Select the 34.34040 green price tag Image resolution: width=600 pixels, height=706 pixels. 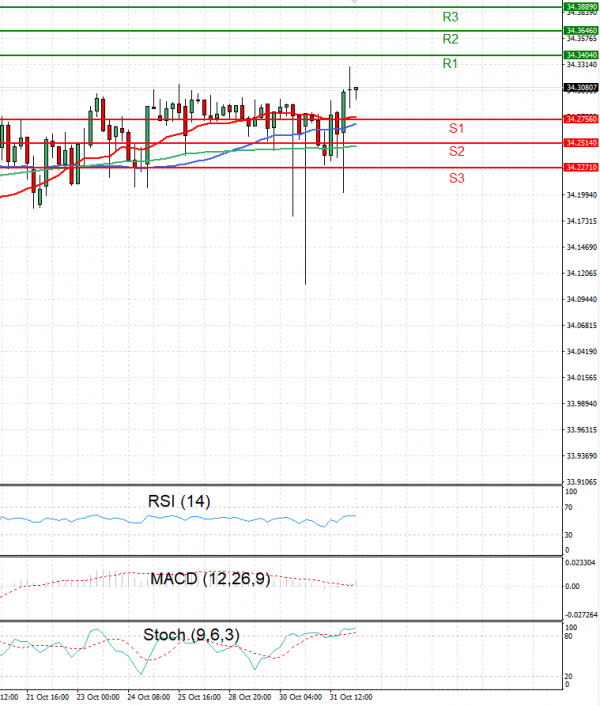pyautogui.click(x=581, y=55)
